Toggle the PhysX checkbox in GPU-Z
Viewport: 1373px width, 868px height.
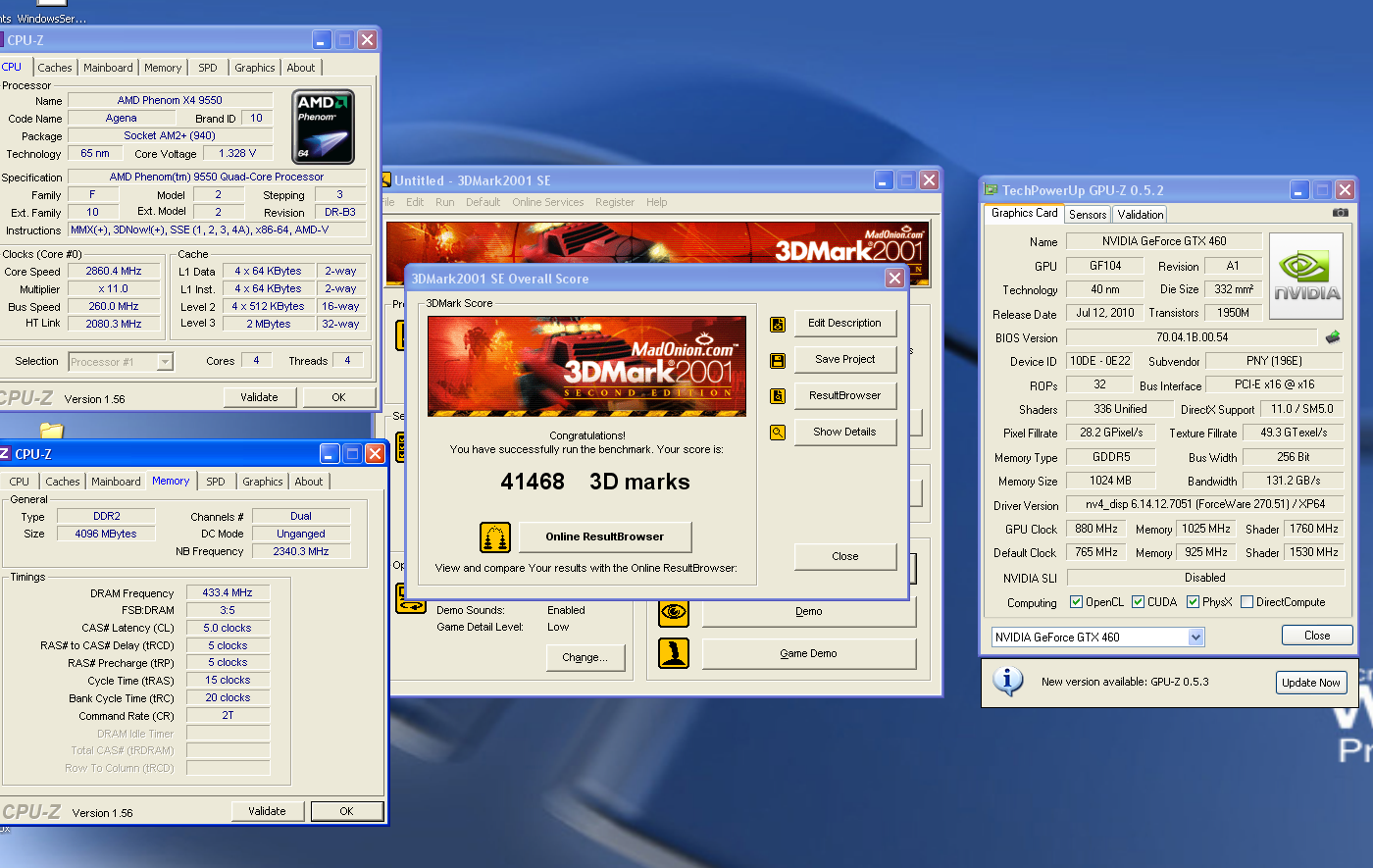click(1193, 602)
